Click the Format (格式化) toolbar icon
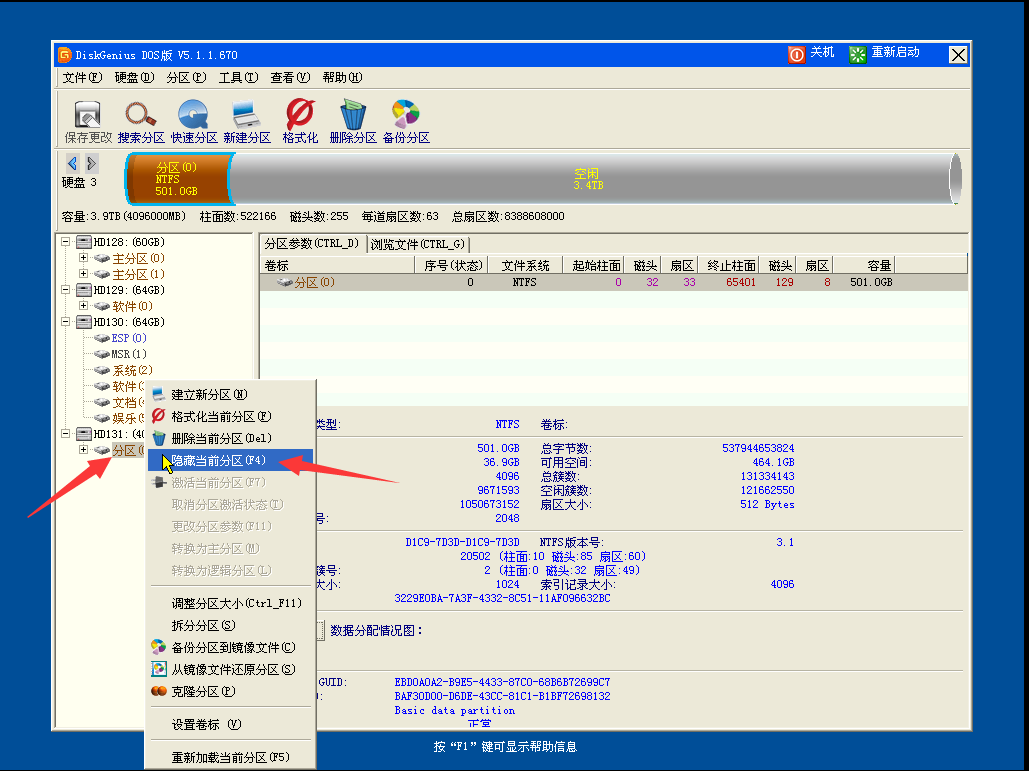The width and height of the screenshot is (1029, 771). click(x=300, y=114)
